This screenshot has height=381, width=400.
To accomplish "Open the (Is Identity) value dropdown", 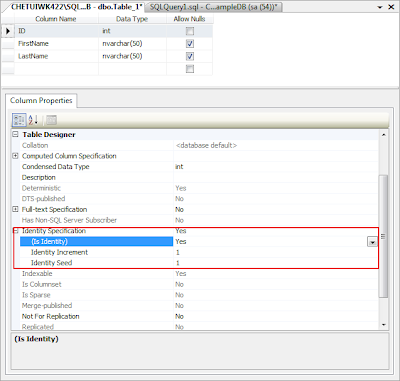I will [x=372, y=242].
